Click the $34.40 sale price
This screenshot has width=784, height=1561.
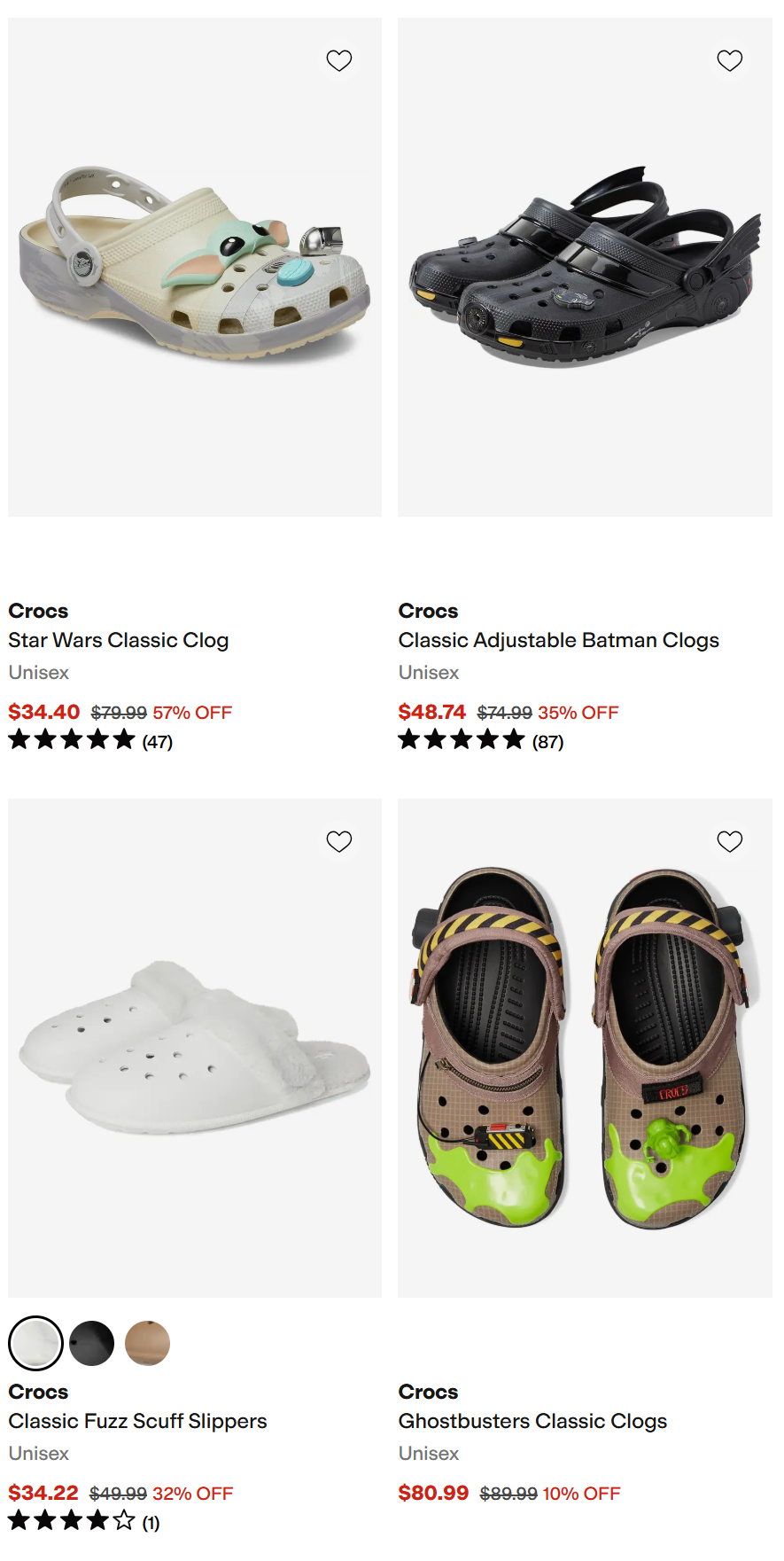(x=44, y=712)
